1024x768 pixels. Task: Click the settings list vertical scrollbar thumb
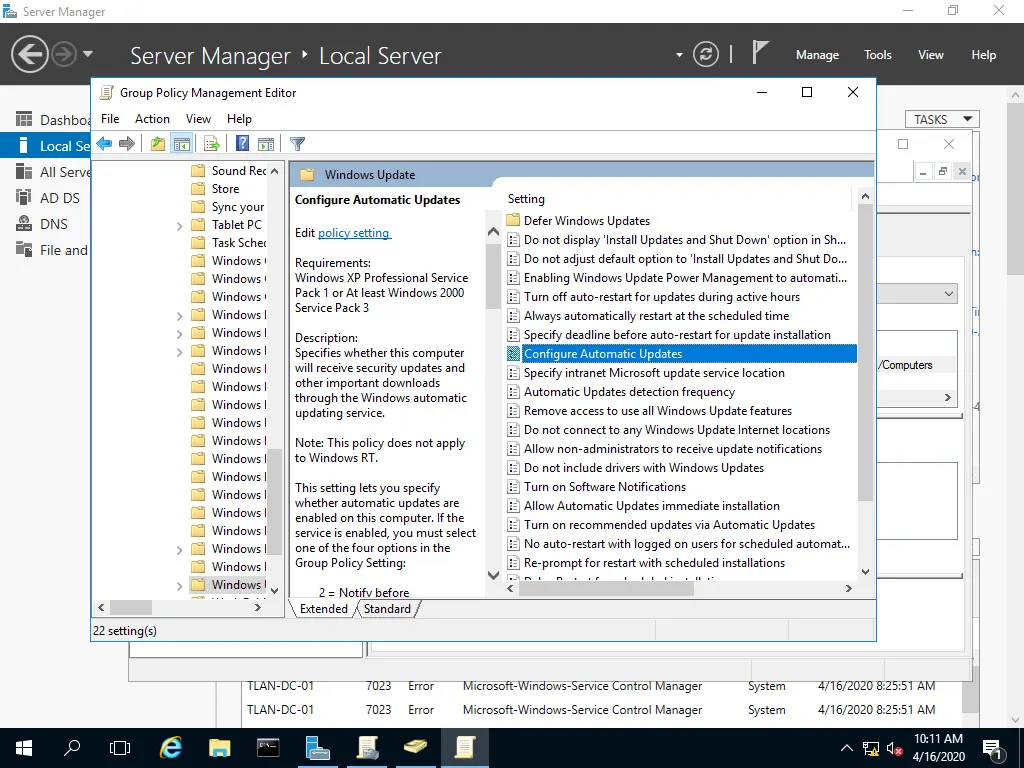pyautogui.click(x=865, y=353)
